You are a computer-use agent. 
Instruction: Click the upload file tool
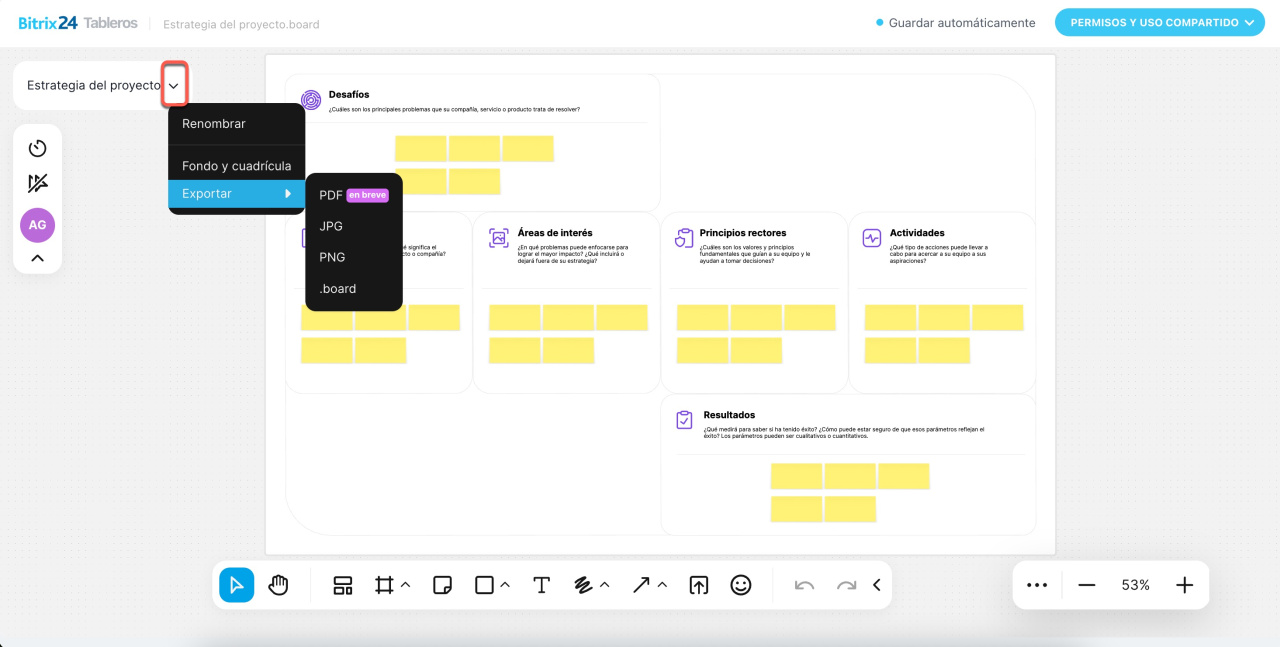click(x=699, y=585)
